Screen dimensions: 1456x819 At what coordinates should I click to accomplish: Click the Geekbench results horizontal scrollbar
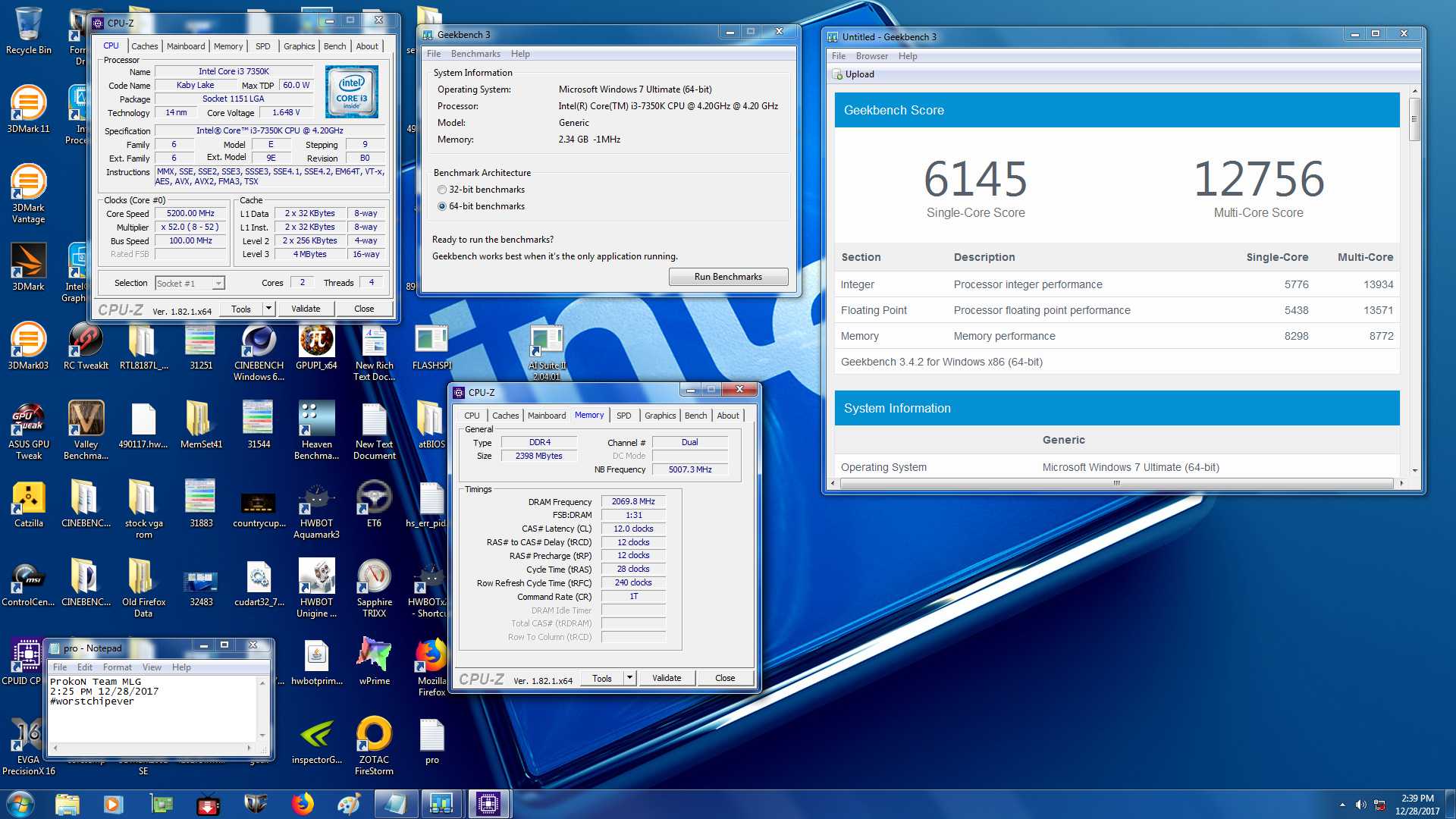1116,483
